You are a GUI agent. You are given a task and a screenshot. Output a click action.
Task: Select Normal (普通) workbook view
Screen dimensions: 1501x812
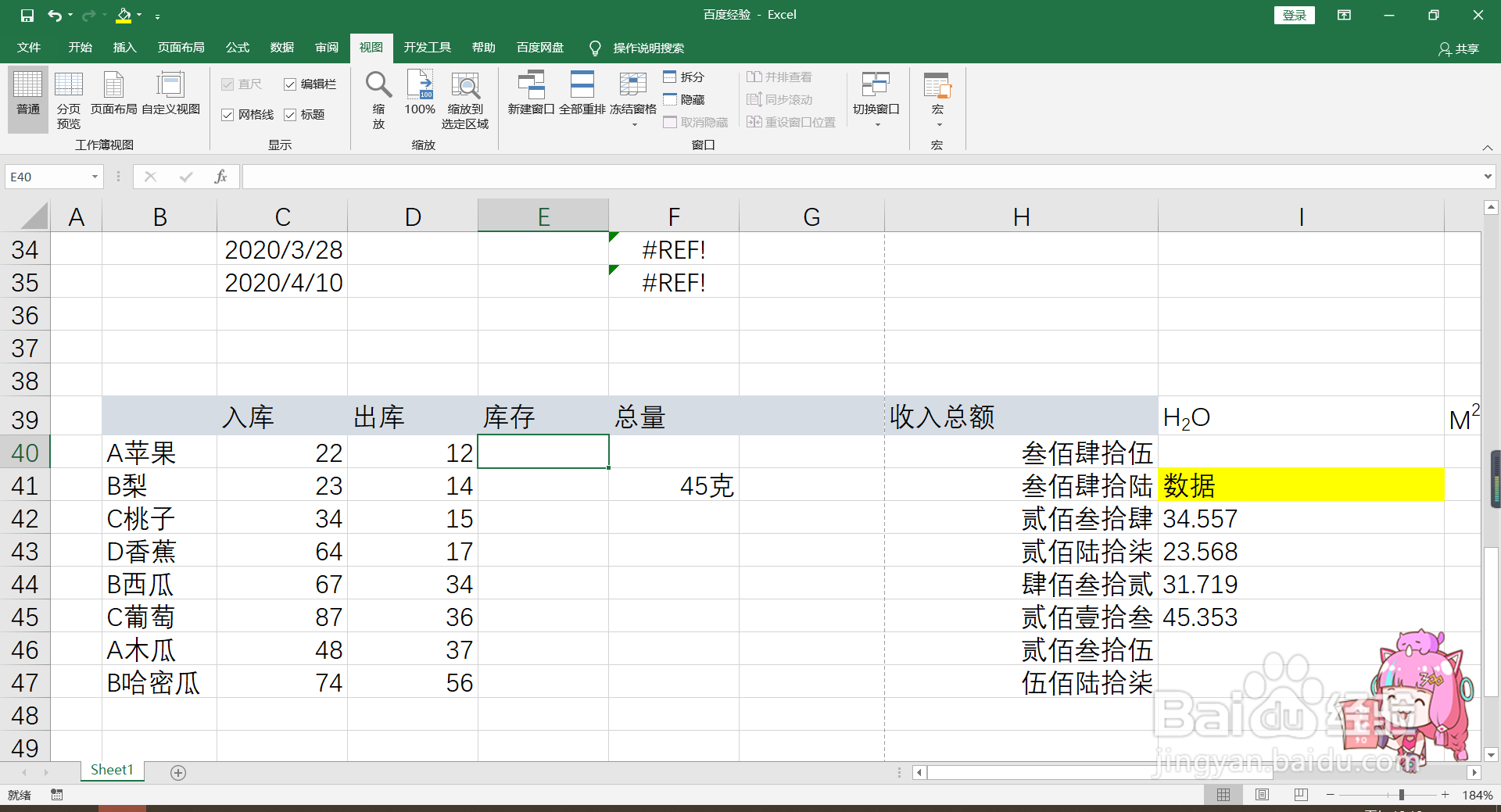[28, 98]
